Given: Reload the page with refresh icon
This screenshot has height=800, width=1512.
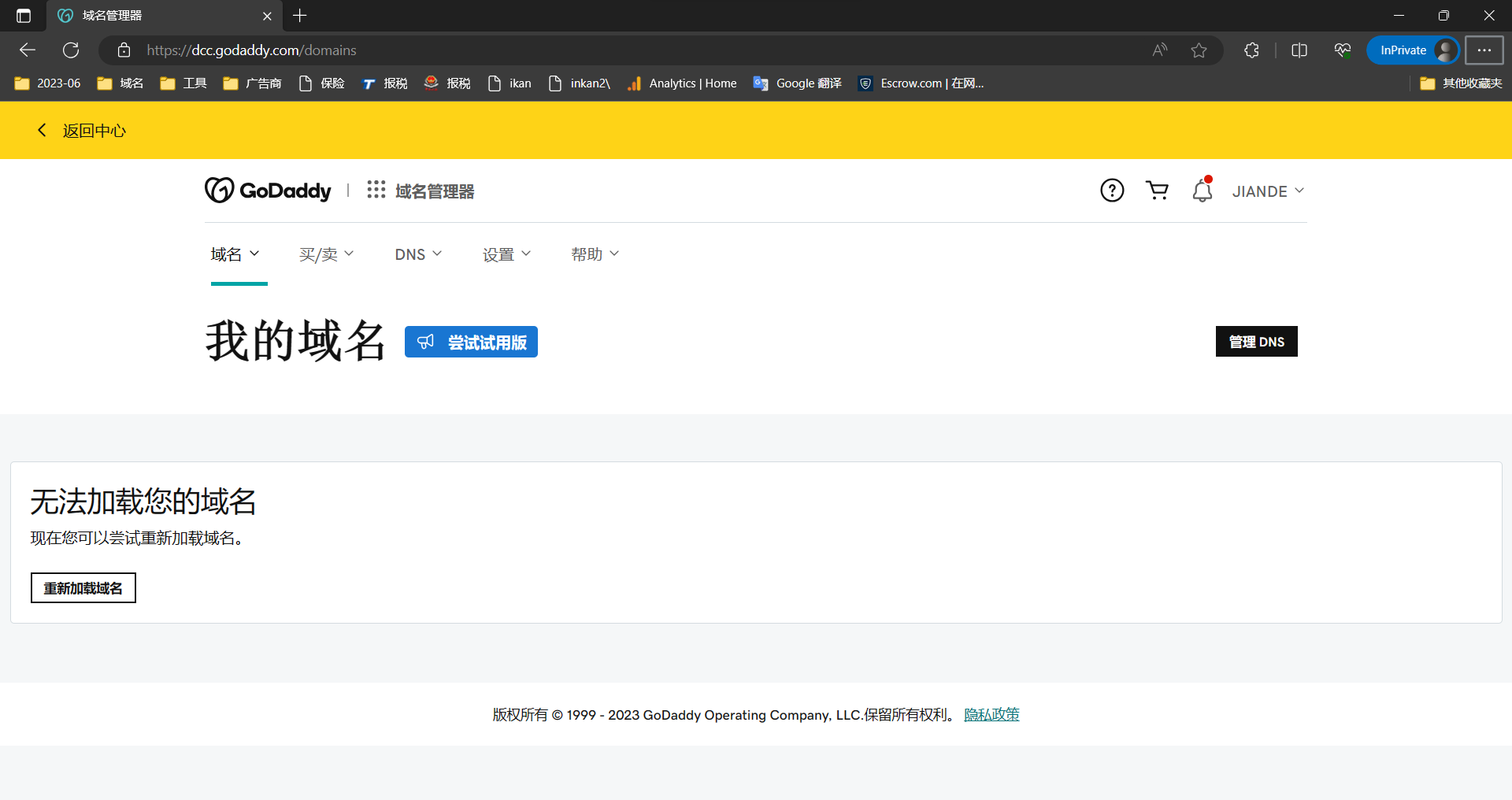Looking at the screenshot, I should [71, 50].
